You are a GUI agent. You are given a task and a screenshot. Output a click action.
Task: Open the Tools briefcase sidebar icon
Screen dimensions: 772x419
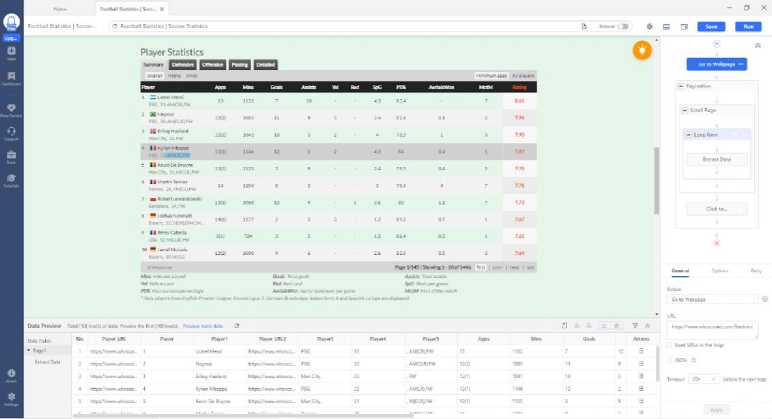[x=11, y=155]
